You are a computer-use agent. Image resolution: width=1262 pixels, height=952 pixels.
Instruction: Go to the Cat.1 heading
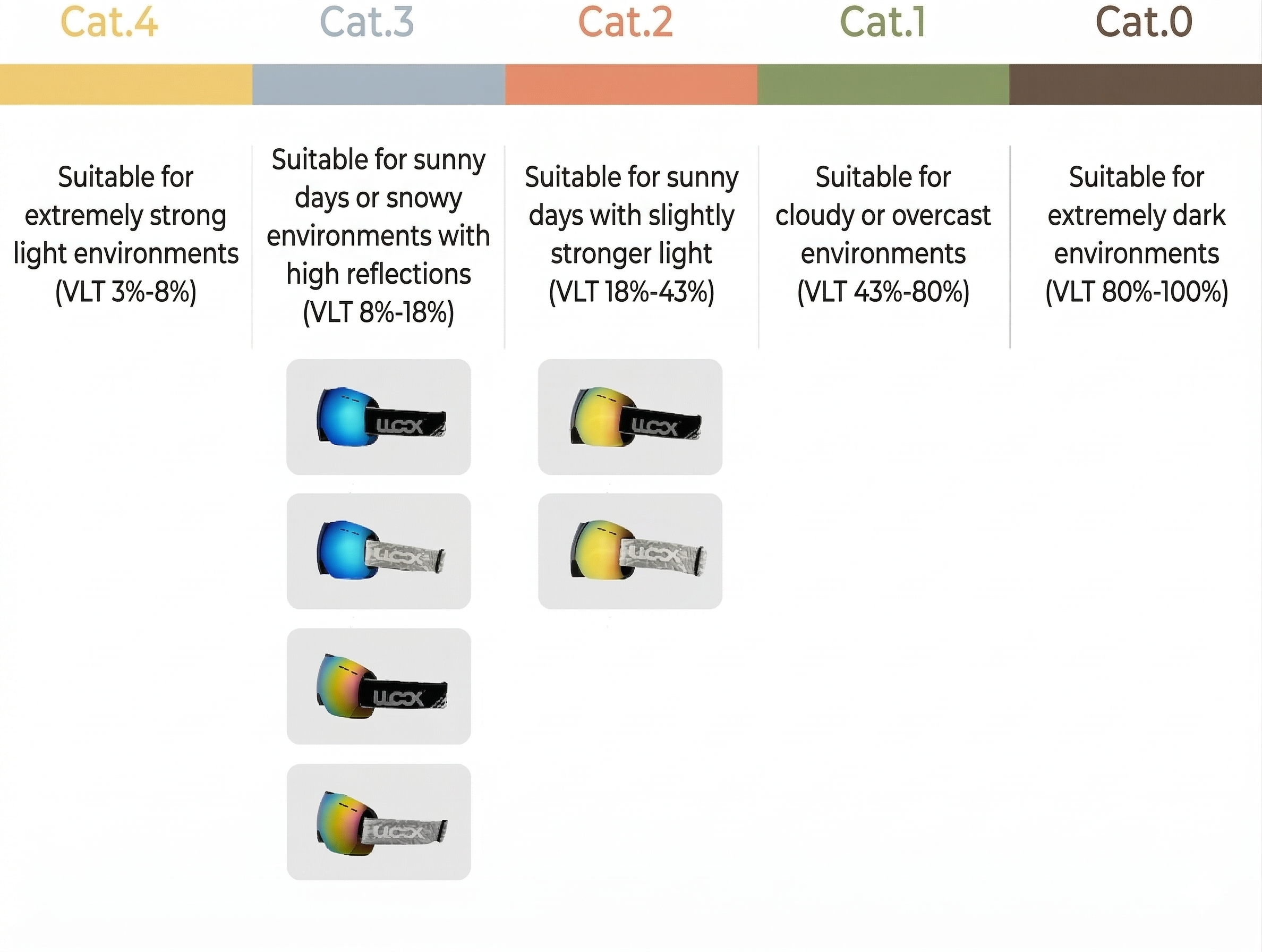pyautogui.click(x=883, y=23)
